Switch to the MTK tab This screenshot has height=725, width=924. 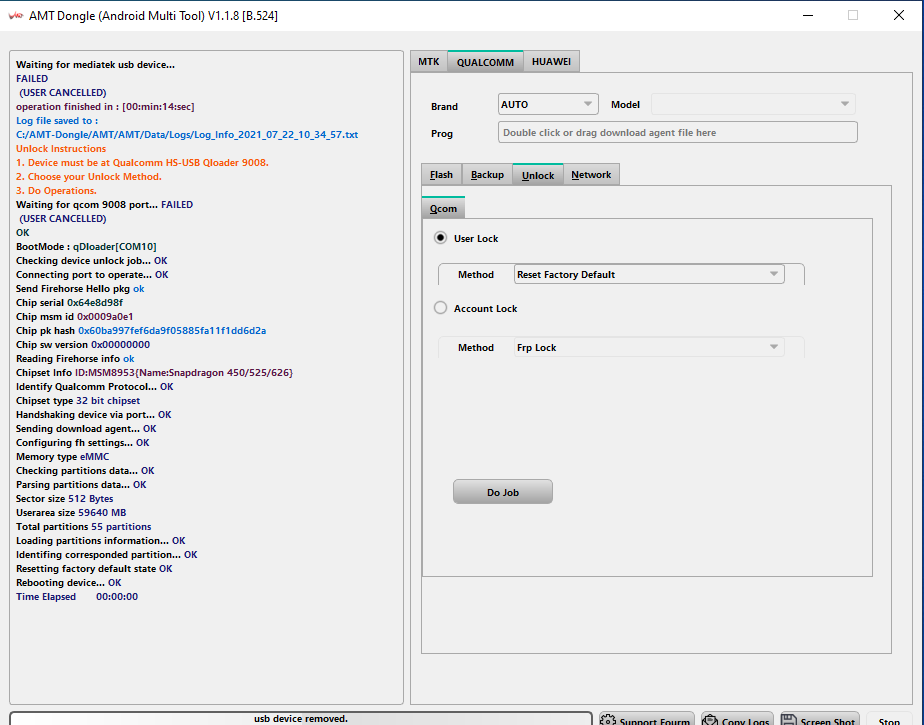point(428,62)
